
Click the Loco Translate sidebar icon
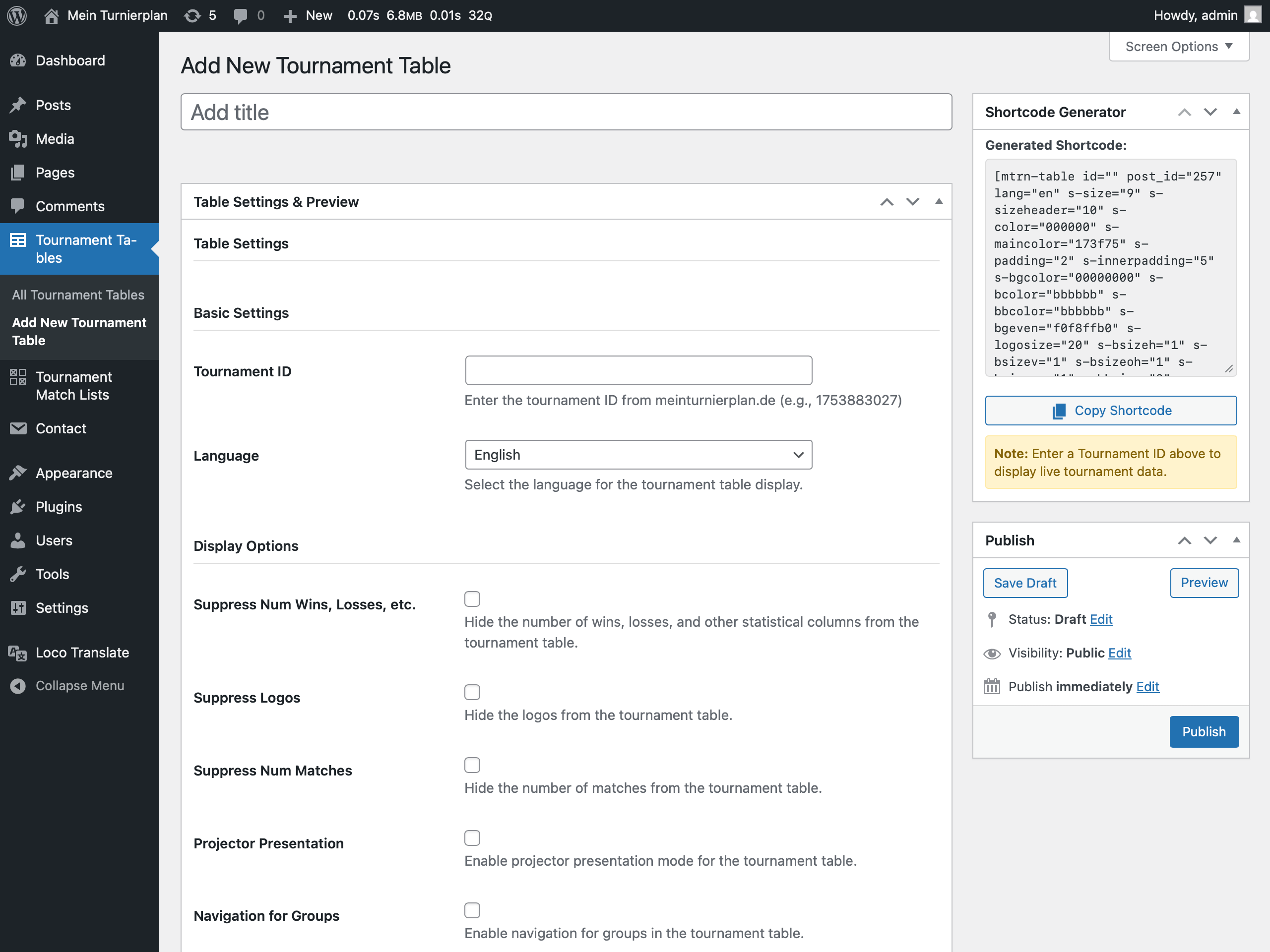click(18, 653)
